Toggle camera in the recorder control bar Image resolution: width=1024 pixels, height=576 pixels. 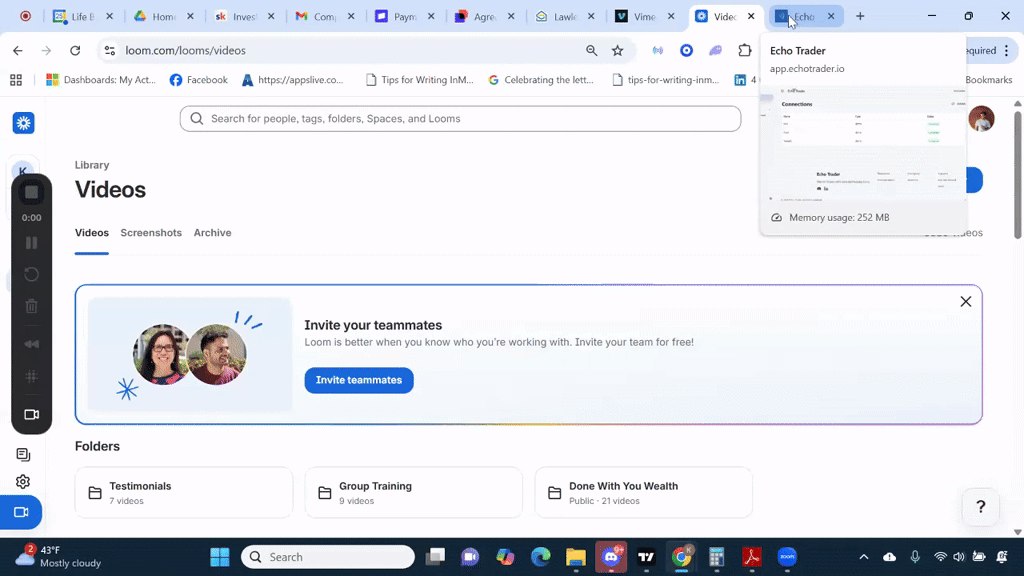31,415
